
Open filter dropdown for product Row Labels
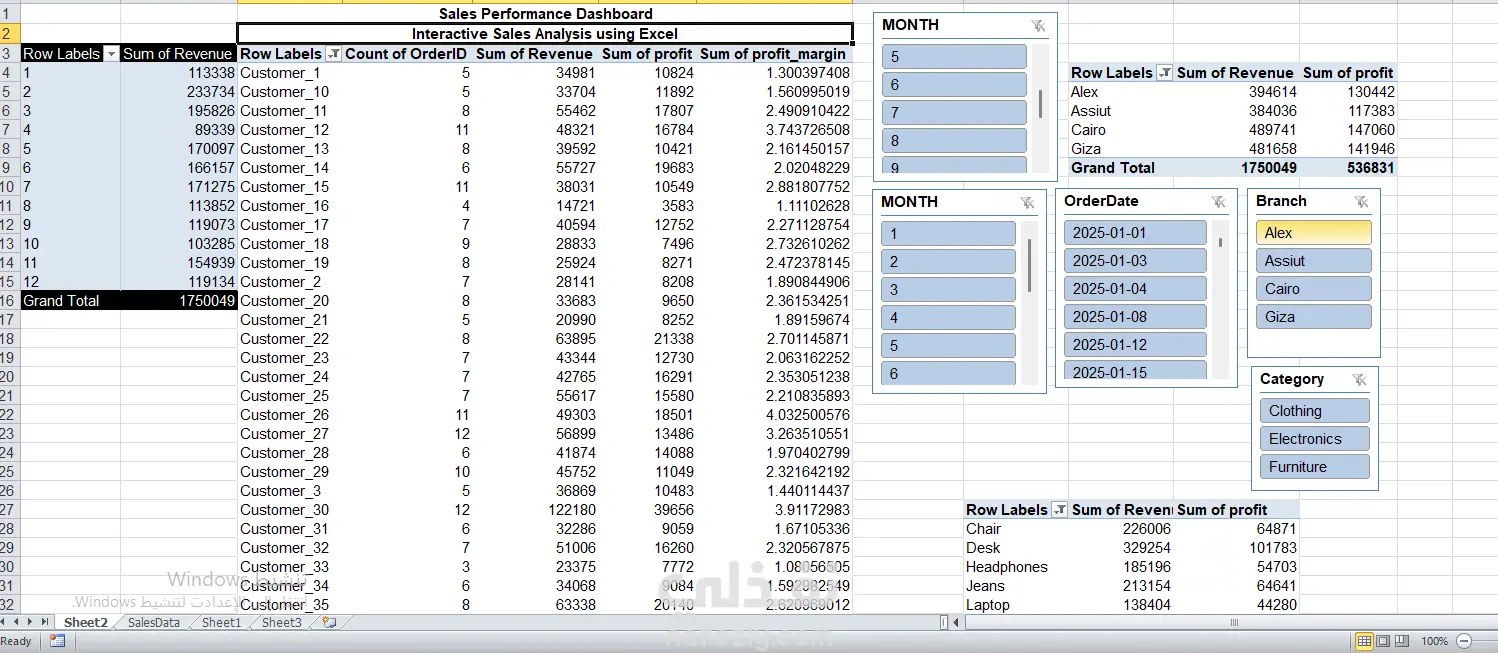(1059, 510)
